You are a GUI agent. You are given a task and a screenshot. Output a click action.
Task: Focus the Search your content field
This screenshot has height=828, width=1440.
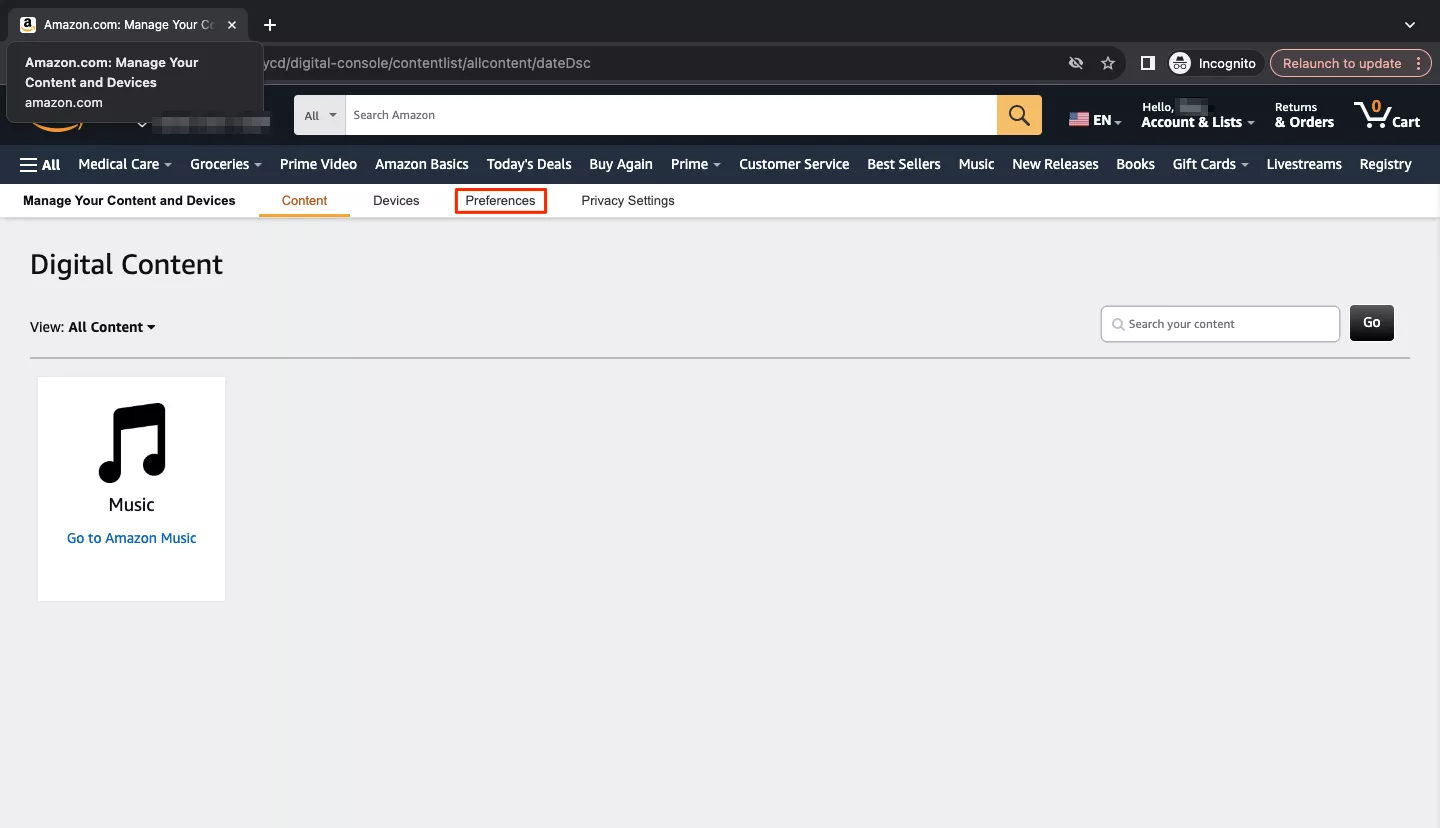1220,324
